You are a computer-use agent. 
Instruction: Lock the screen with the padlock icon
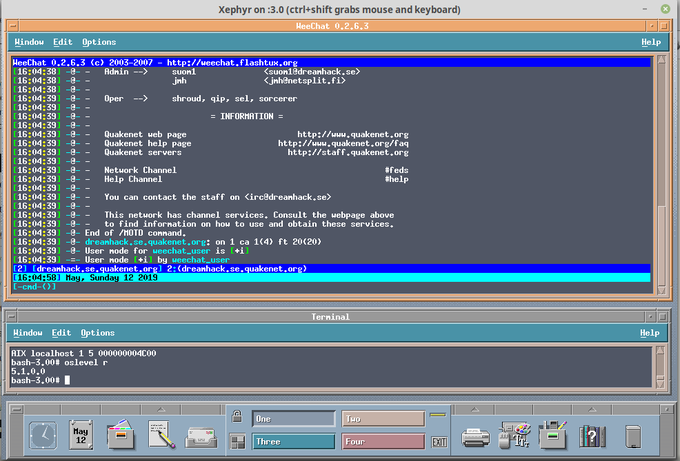pos(237,416)
